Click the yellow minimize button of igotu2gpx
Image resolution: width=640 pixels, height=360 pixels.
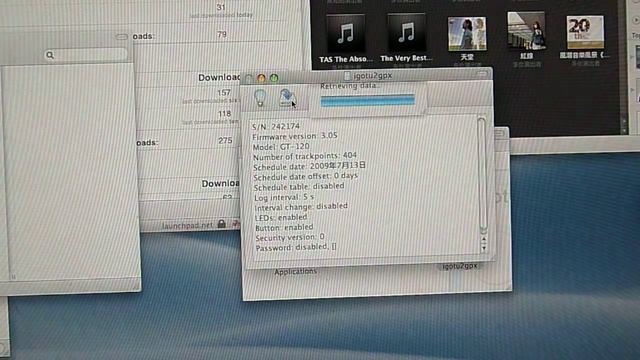point(261,78)
